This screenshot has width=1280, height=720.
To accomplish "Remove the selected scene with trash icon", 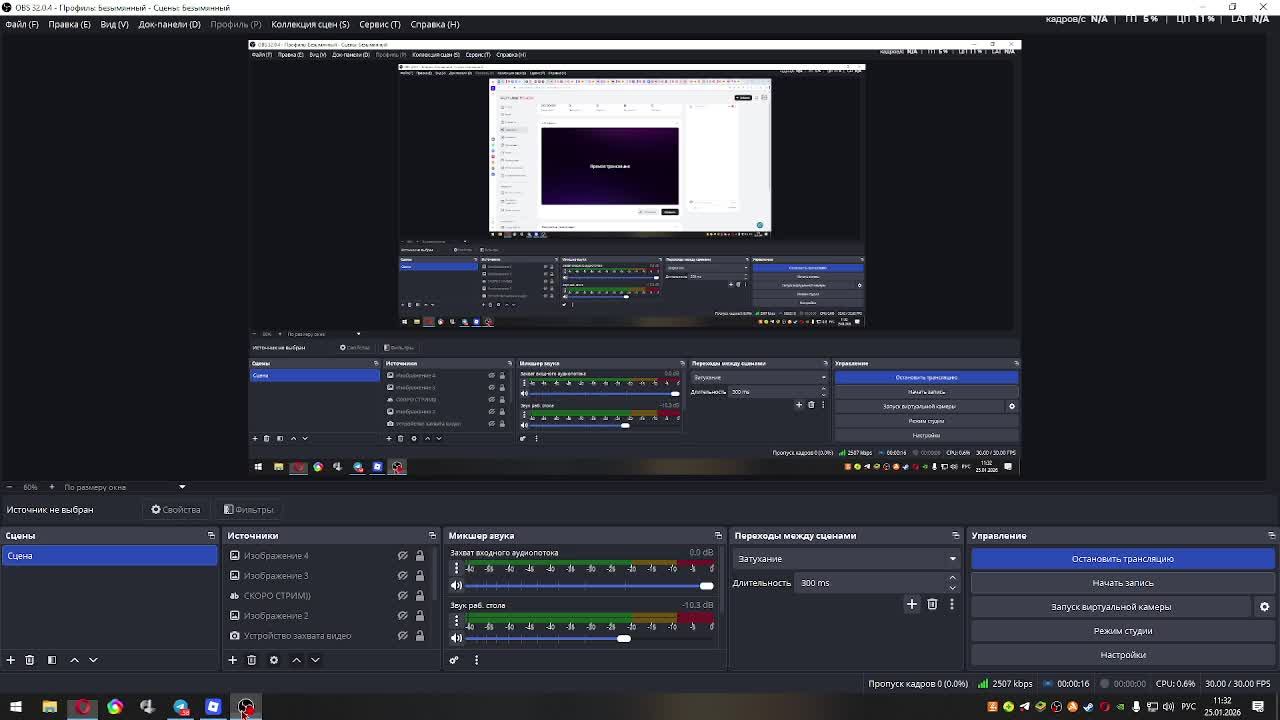I will pos(30,660).
